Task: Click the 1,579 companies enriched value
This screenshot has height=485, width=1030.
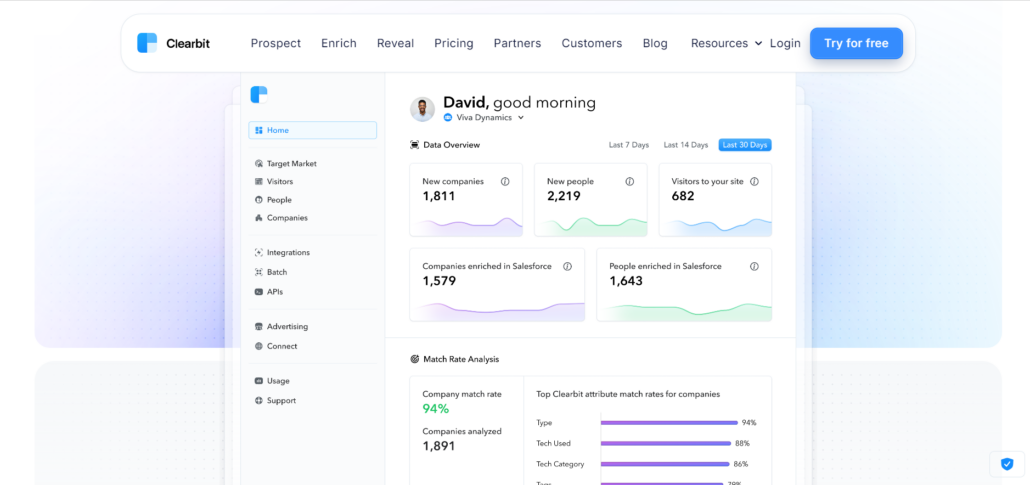Action: click(x=439, y=281)
